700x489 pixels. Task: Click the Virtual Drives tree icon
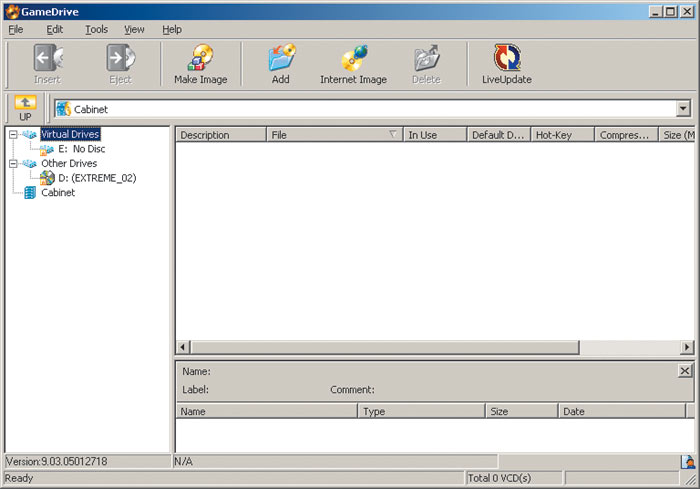click(x=29, y=134)
